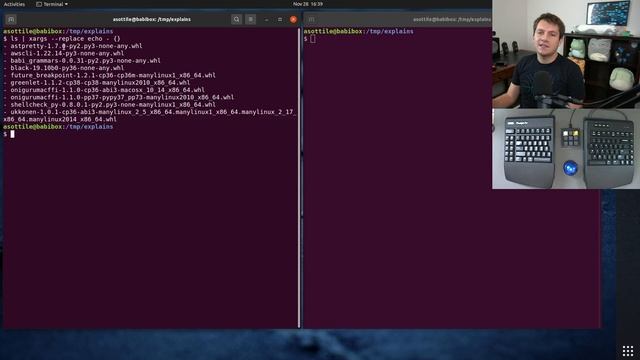The height and width of the screenshot is (360, 640).
Task: Open the Terminal app menu dropdown
Action: pyautogui.click(x=52, y=4)
